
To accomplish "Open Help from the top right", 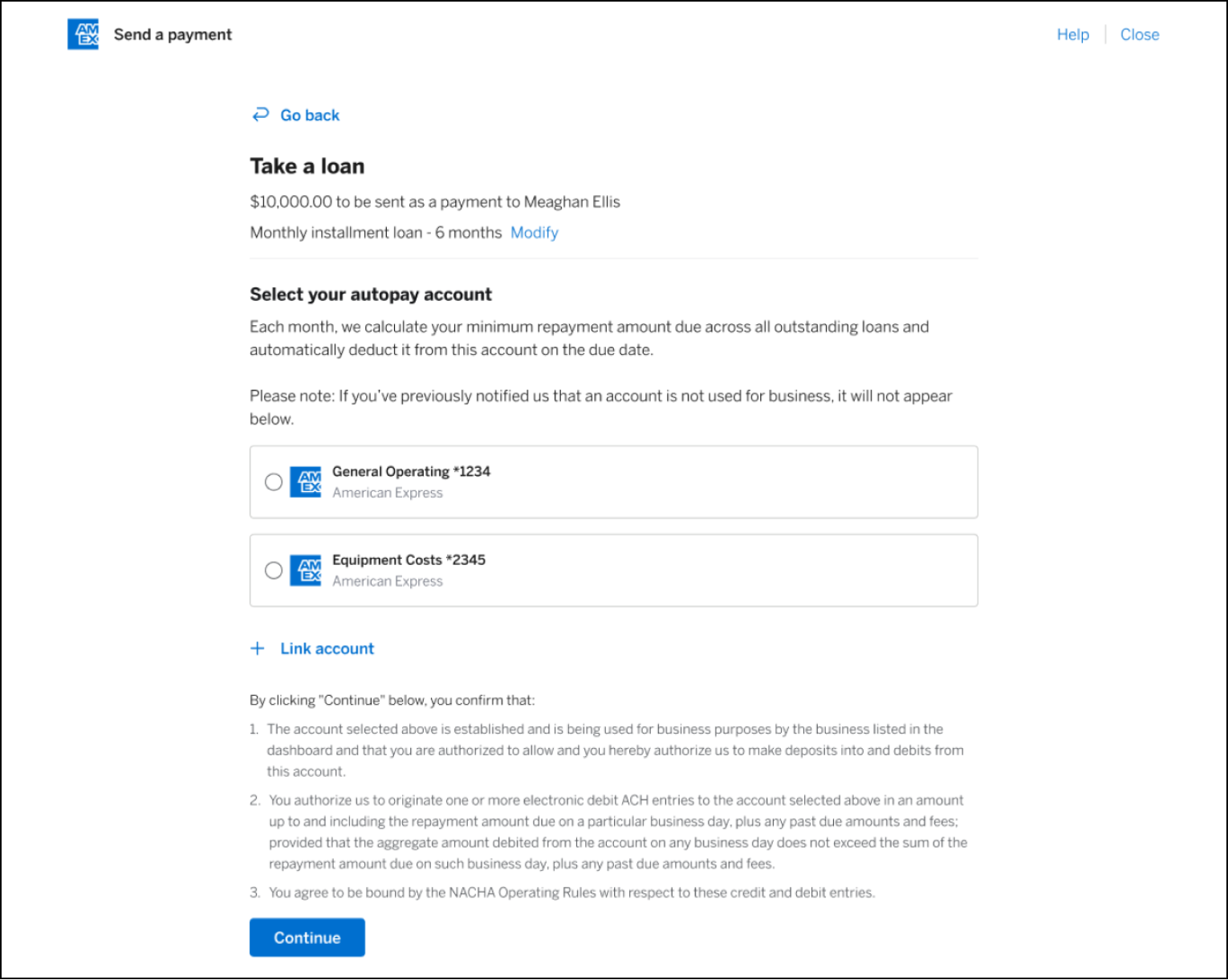I will coord(1072,35).
